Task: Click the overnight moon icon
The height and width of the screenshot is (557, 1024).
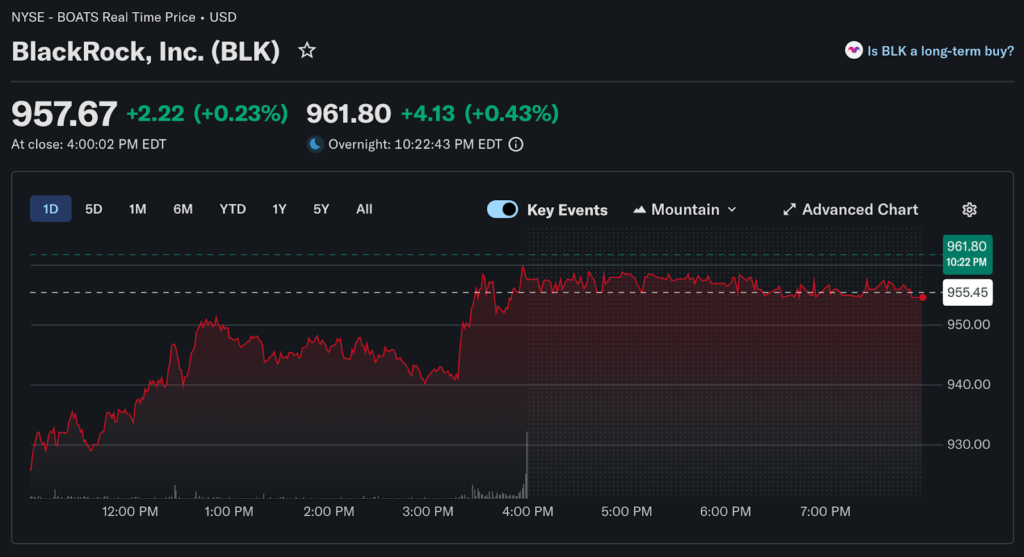Action: pyautogui.click(x=315, y=144)
